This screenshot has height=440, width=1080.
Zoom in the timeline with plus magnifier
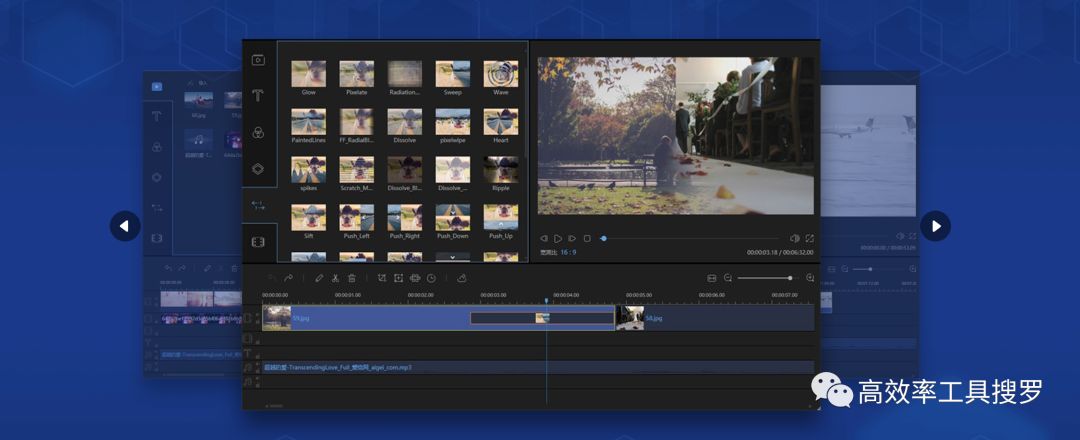coord(810,278)
